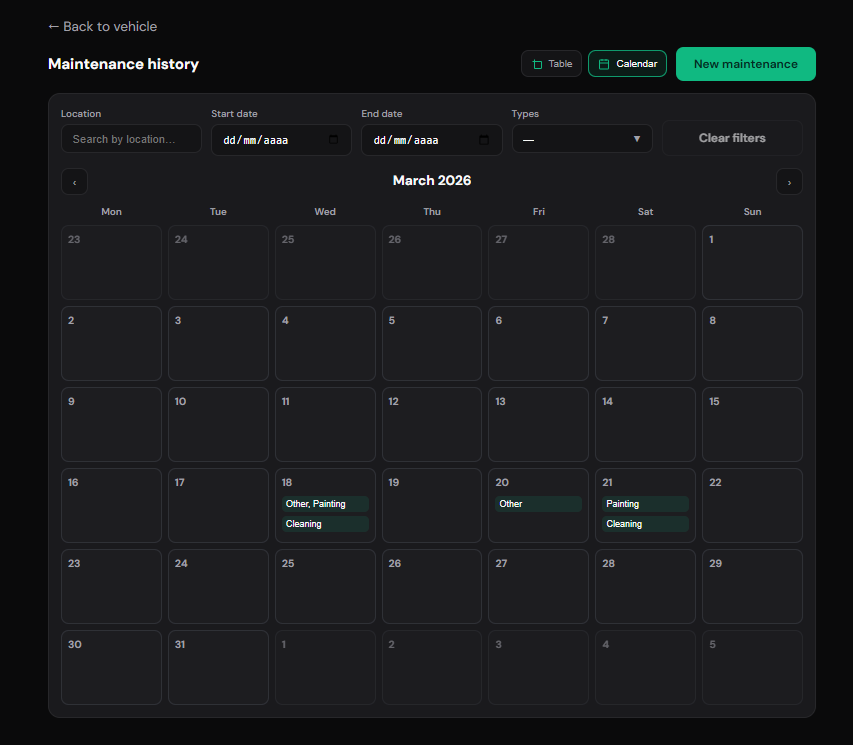Image resolution: width=853 pixels, height=745 pixels.
Task: Select the March 5 day cell
Action: coord(431,343)
